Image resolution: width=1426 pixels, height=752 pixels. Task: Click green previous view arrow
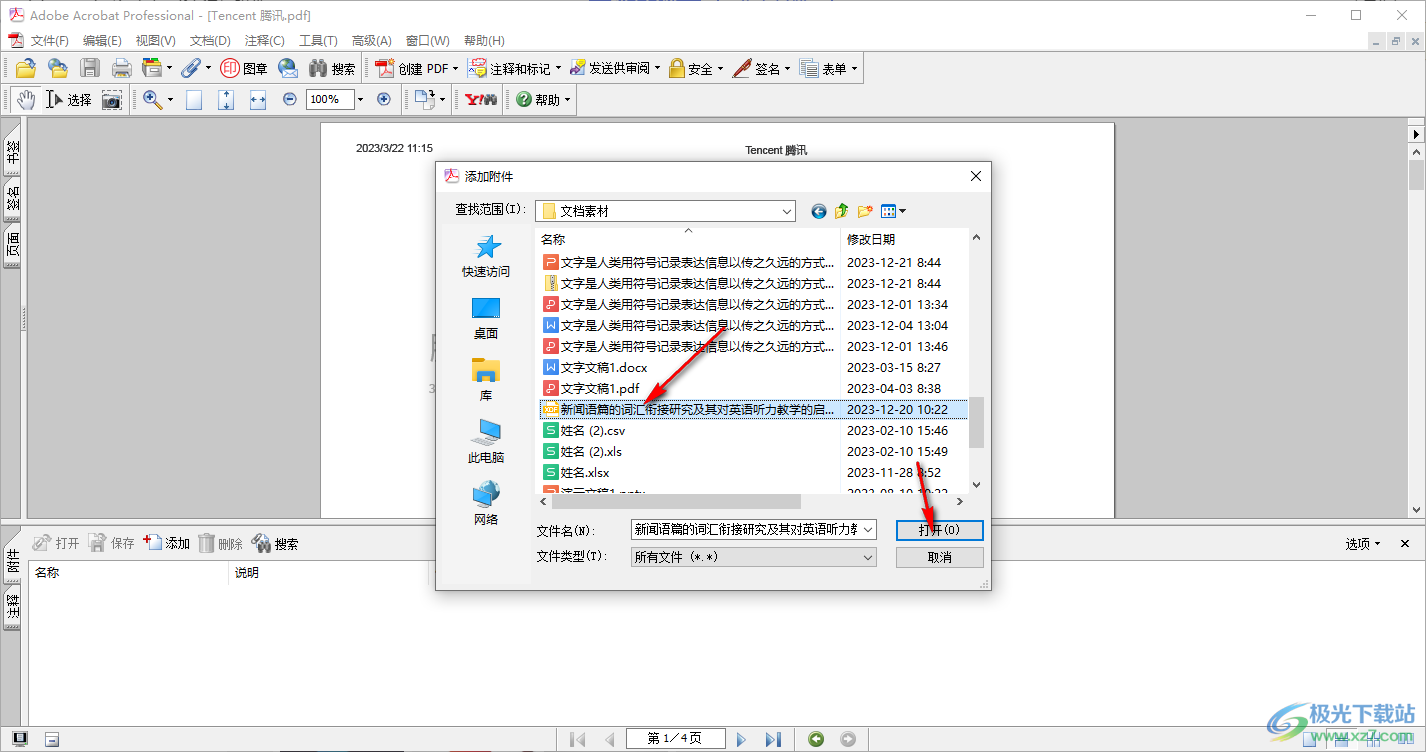[x=817, y=739]
